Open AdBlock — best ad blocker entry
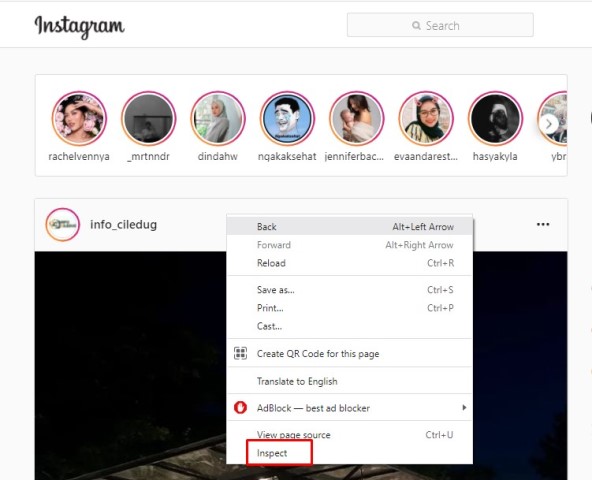The image size is (592, 480). pos(350,408)
